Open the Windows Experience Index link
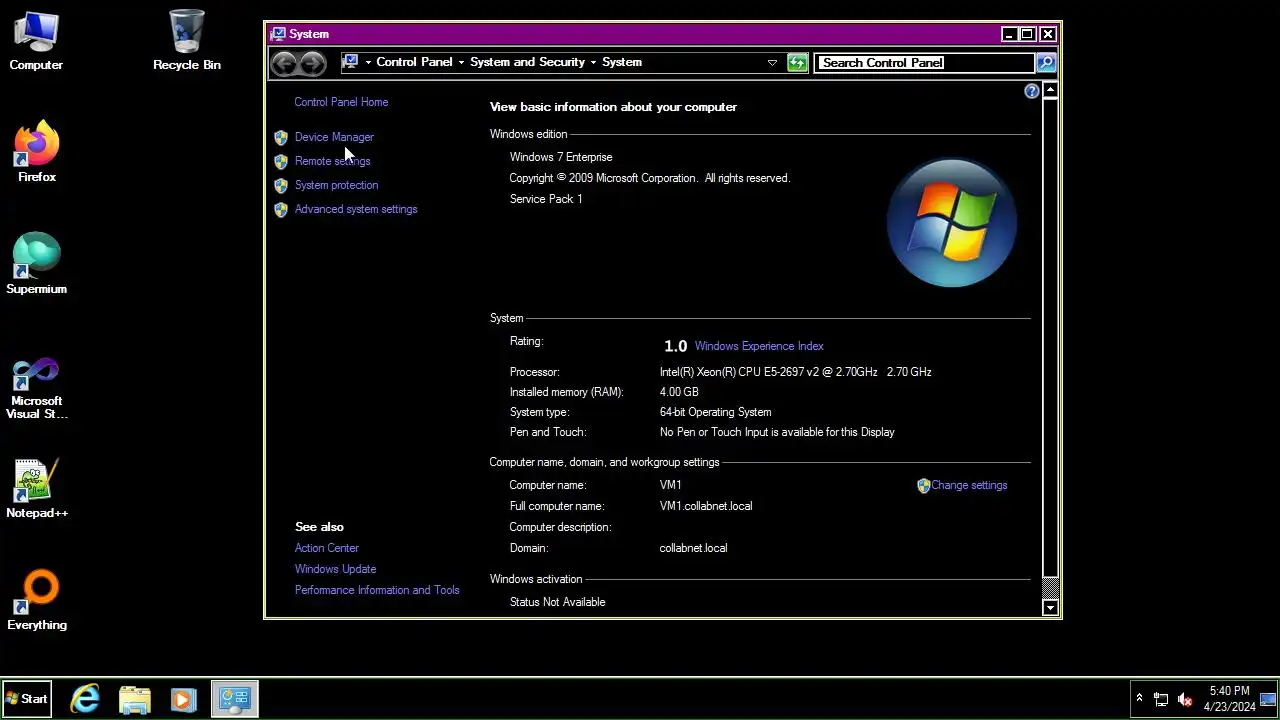This screenshot has width=1280, height=720. point(759,346)
